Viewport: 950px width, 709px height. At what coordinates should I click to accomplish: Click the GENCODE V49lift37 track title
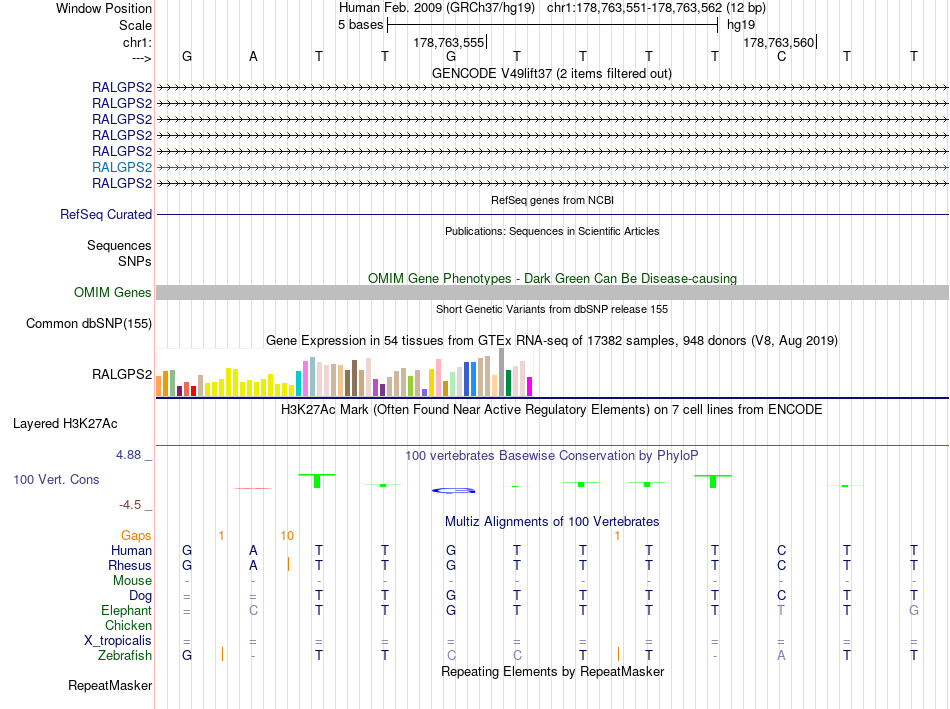point(552,74)
